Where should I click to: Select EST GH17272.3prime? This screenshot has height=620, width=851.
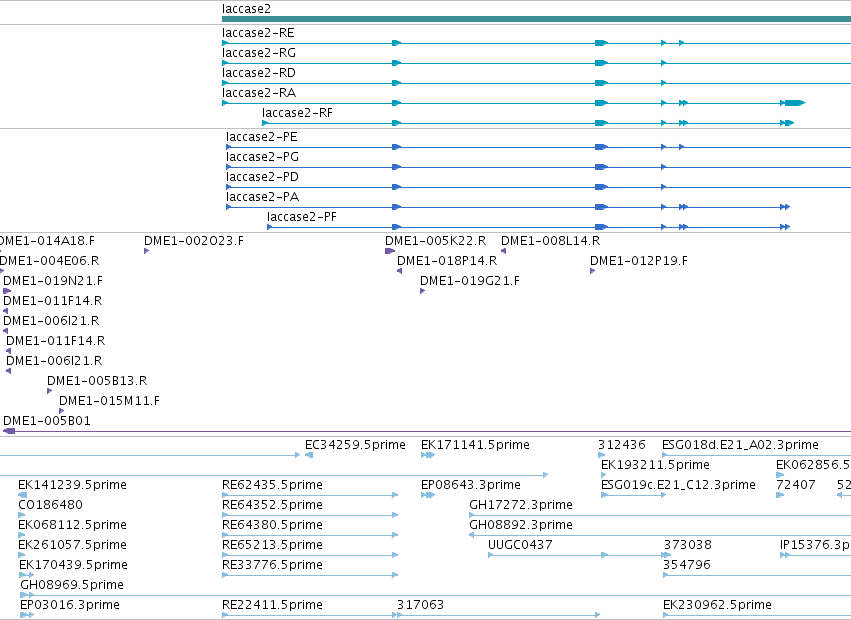pyautogui.click(x=521, y=505)
